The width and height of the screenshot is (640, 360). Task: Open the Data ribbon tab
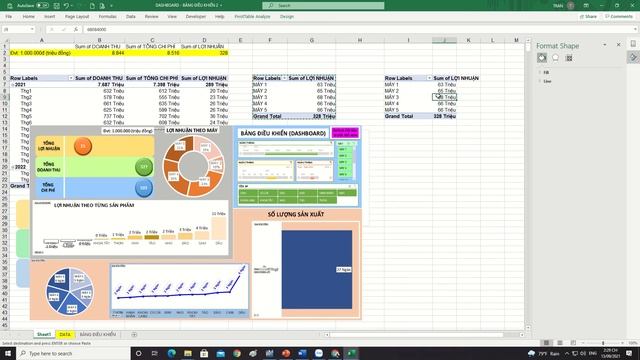click(131, 17)
